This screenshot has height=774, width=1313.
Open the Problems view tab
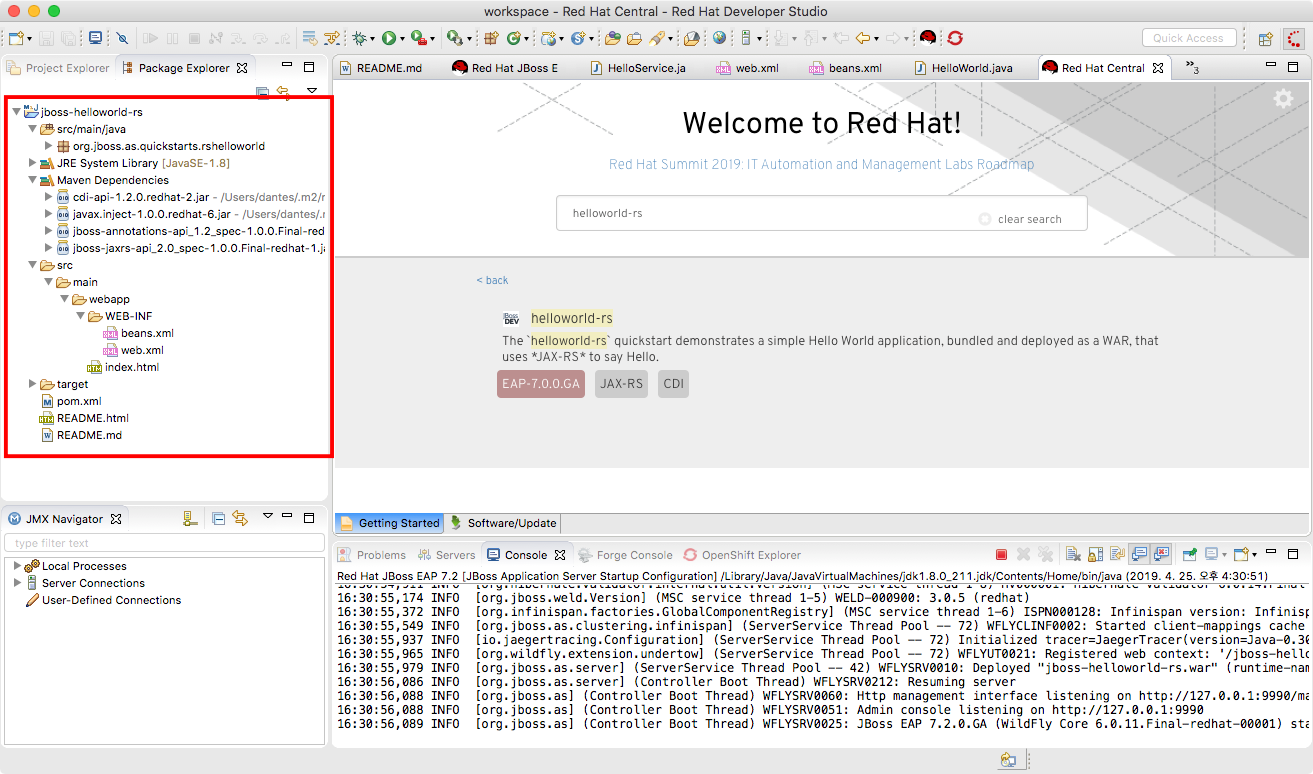pyautogui.click(x=372, y=555)
